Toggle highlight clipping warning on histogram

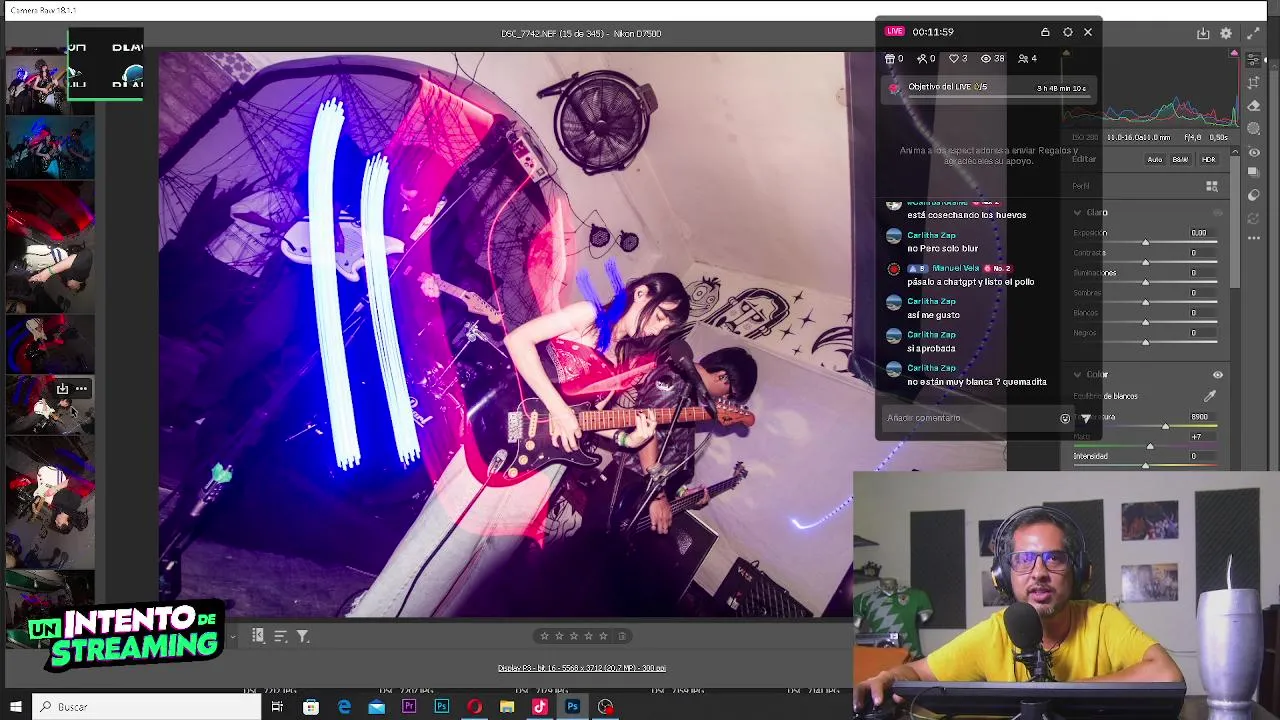click(1234, 53)
